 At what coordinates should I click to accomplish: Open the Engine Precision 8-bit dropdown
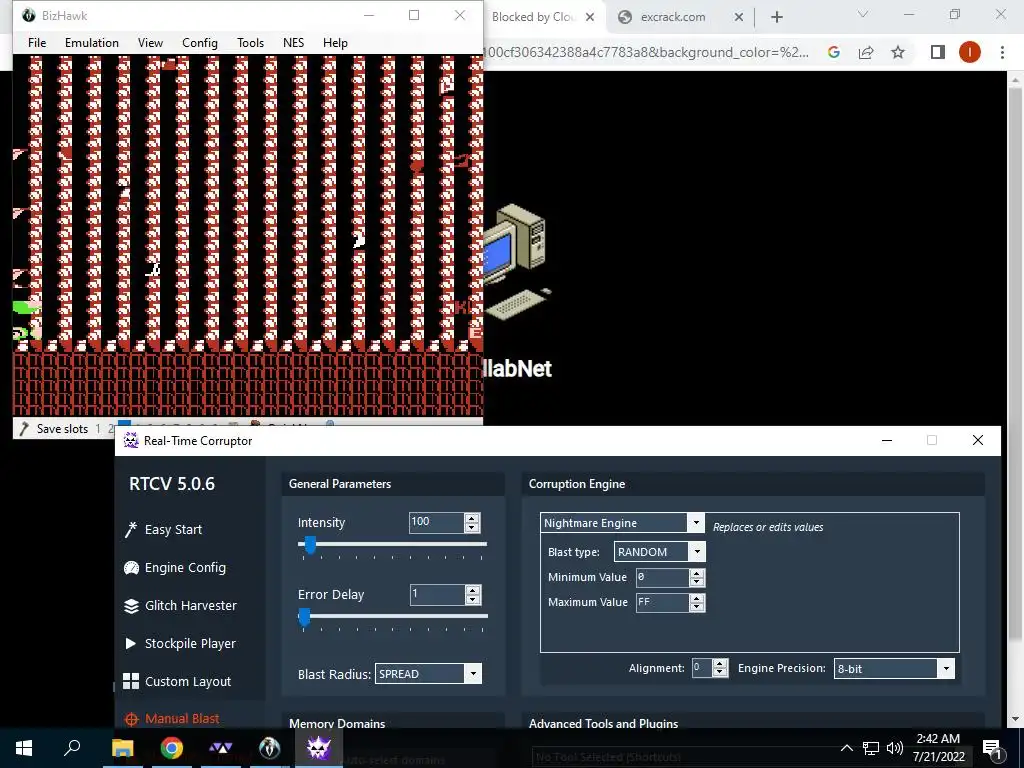tap(946, 668)
